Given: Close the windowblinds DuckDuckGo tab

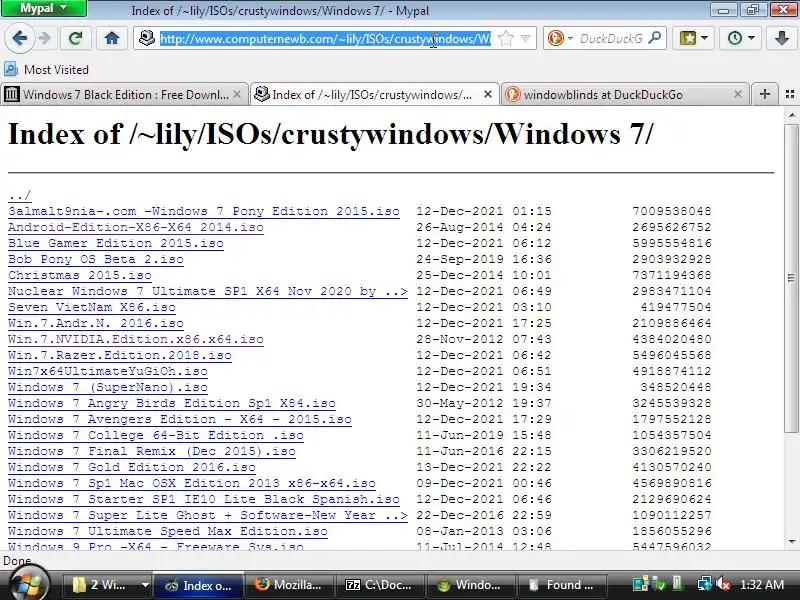Looking at the screenshot, I should pos(738,94).
